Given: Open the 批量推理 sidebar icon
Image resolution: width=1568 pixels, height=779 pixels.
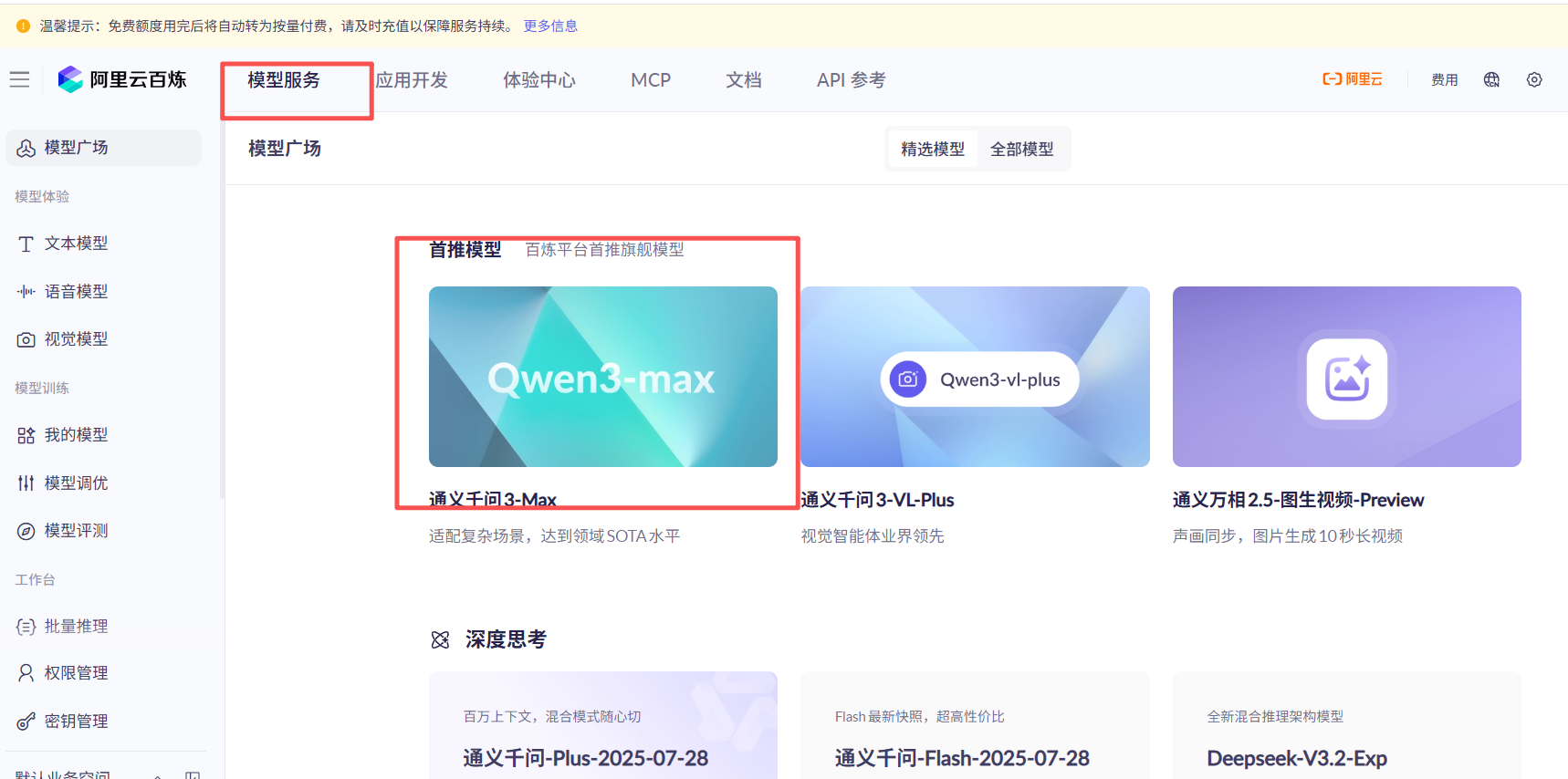Looking at the screenshot, I should [26, 627].
